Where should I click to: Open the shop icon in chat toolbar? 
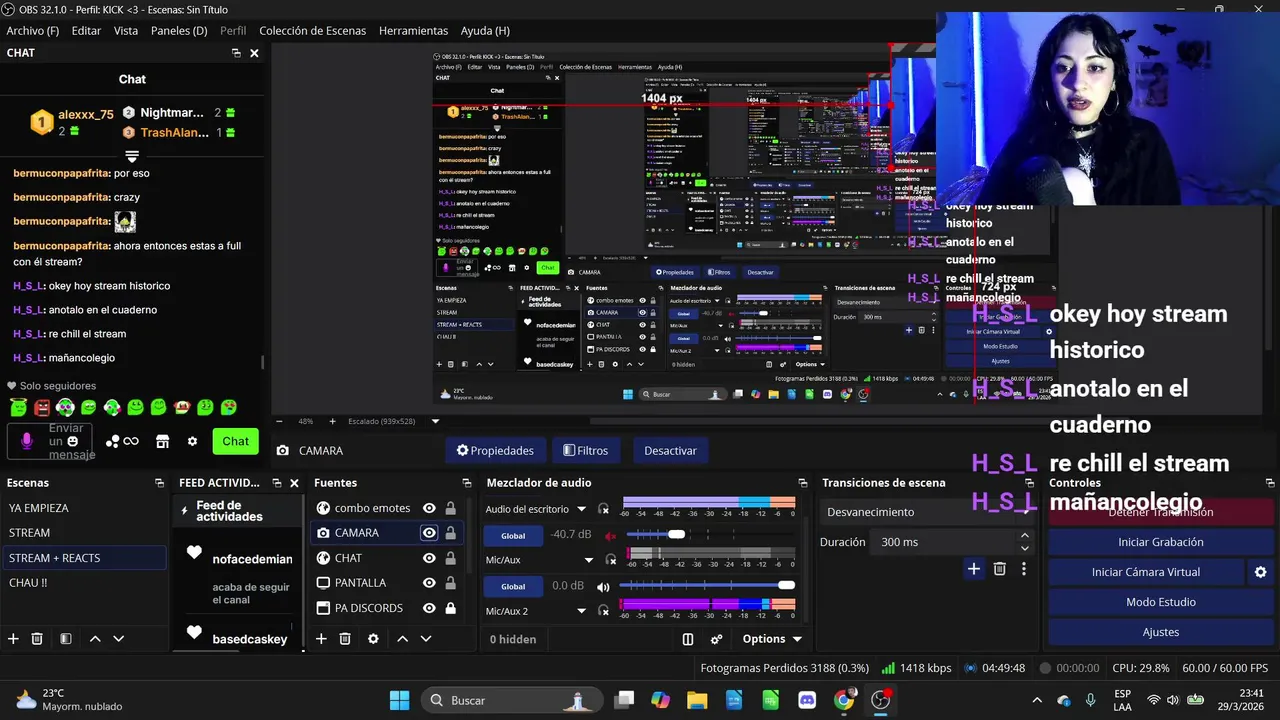162,441
